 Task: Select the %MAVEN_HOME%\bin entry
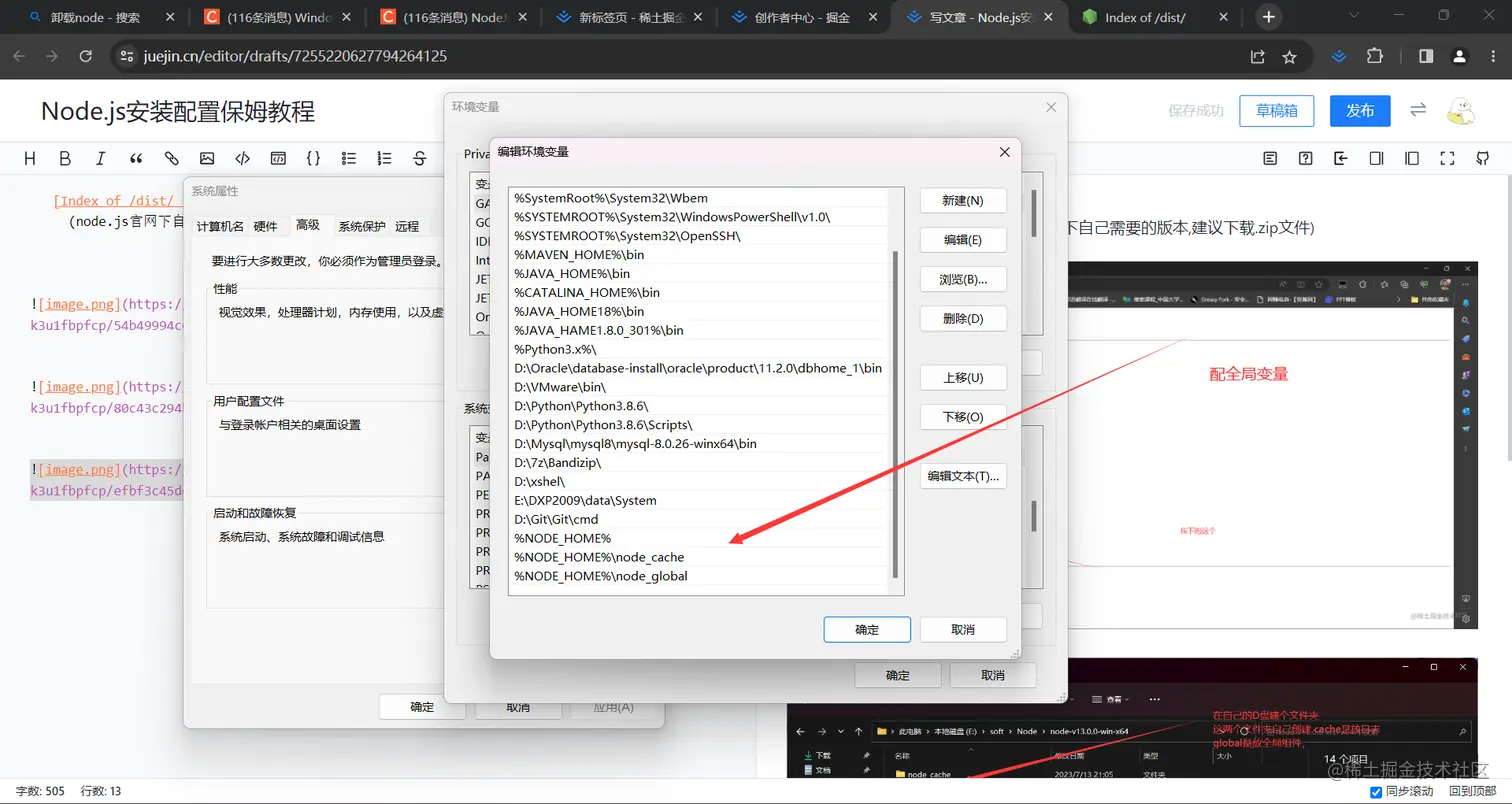[x=697, y=255]
